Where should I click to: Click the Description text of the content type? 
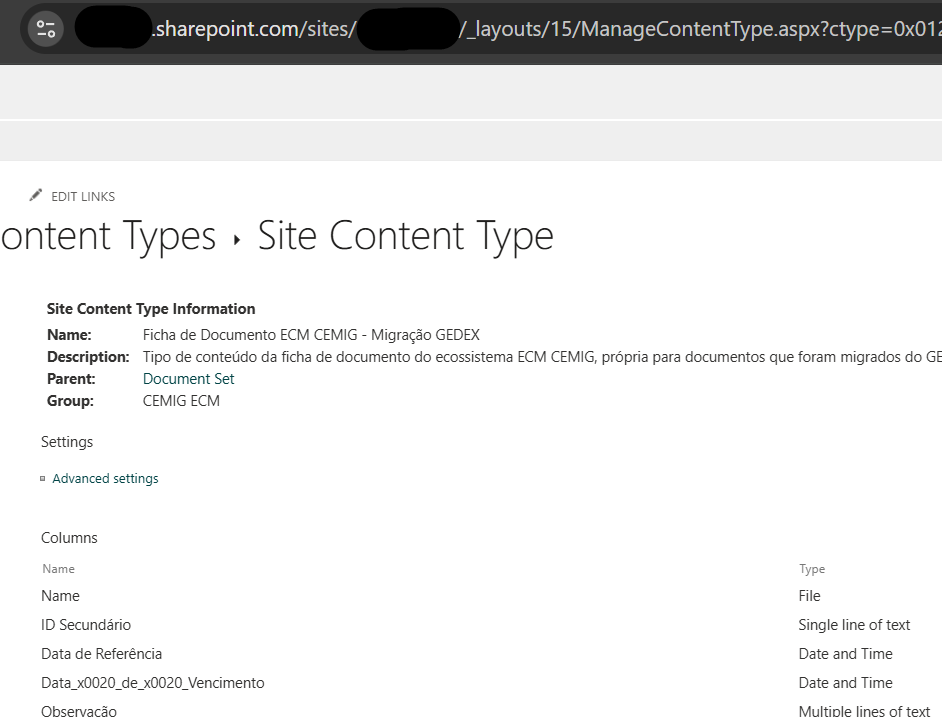[x=542, y=357]
